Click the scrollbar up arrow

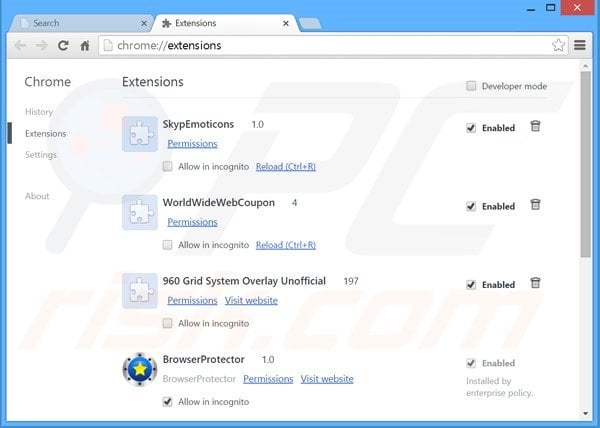click(585, 66)
